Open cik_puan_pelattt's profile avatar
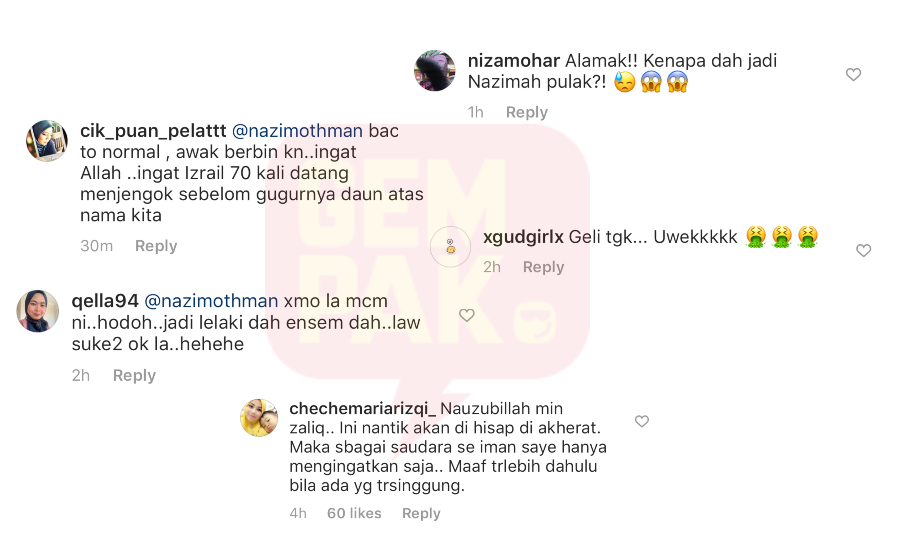 (47, 141)
